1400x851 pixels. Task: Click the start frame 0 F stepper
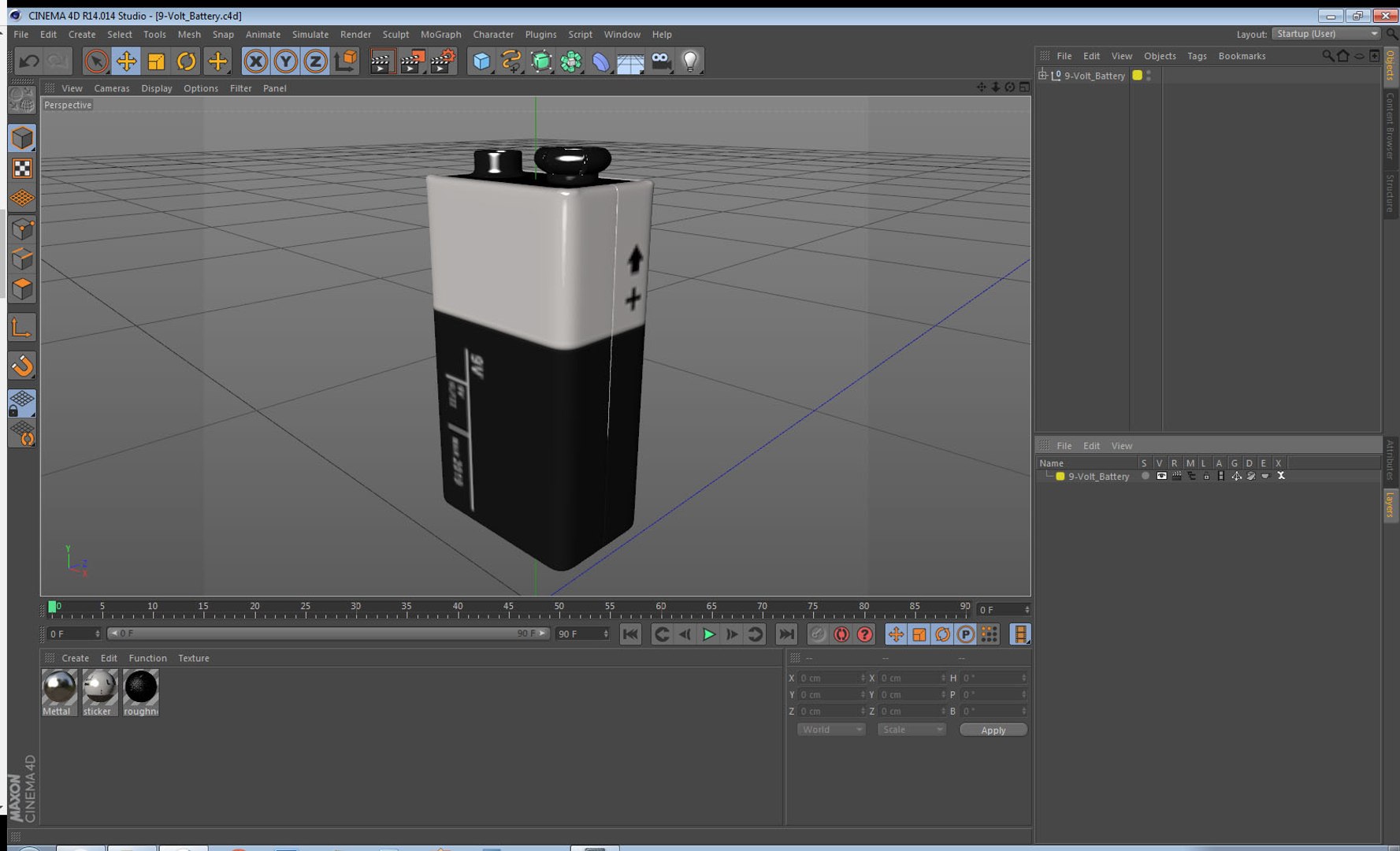(98, 634)
